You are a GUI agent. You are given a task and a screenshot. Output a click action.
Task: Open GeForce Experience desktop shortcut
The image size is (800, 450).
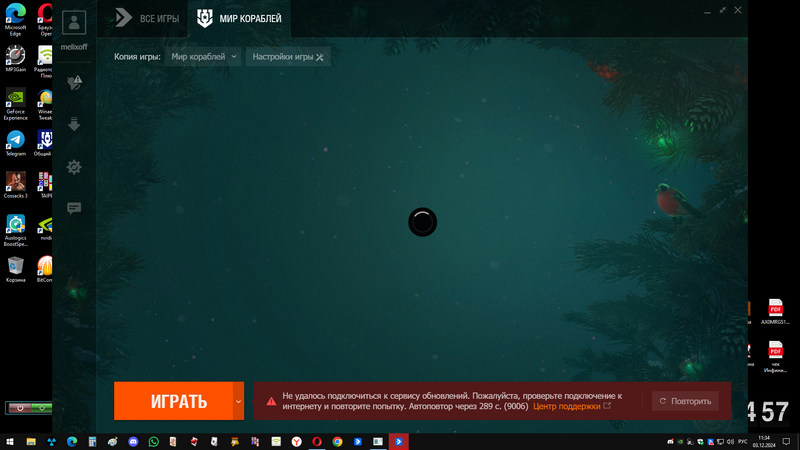15,105
